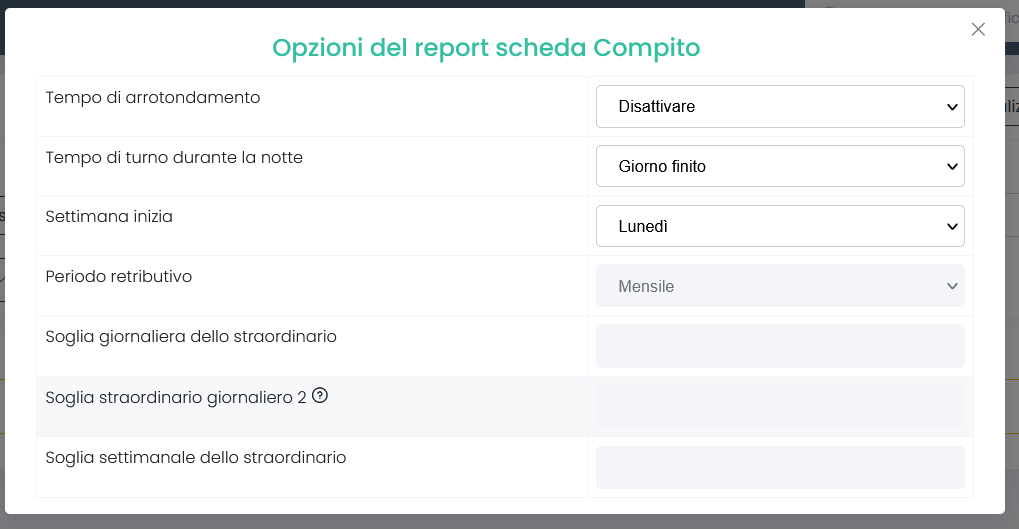Click the Tempo di arrotondamento label

[x=153, y=97]
